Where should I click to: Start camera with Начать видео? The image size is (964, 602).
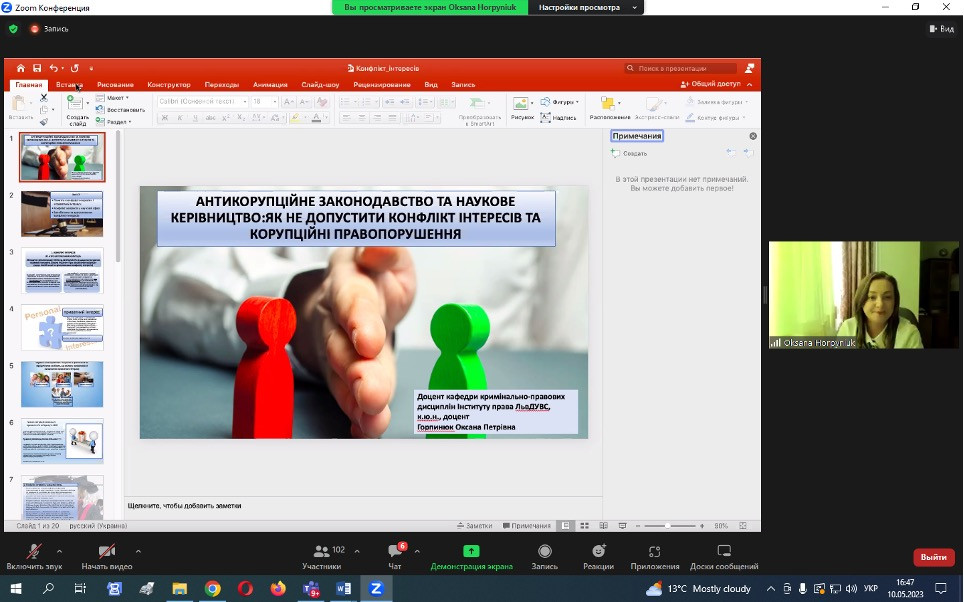[105, 552]
